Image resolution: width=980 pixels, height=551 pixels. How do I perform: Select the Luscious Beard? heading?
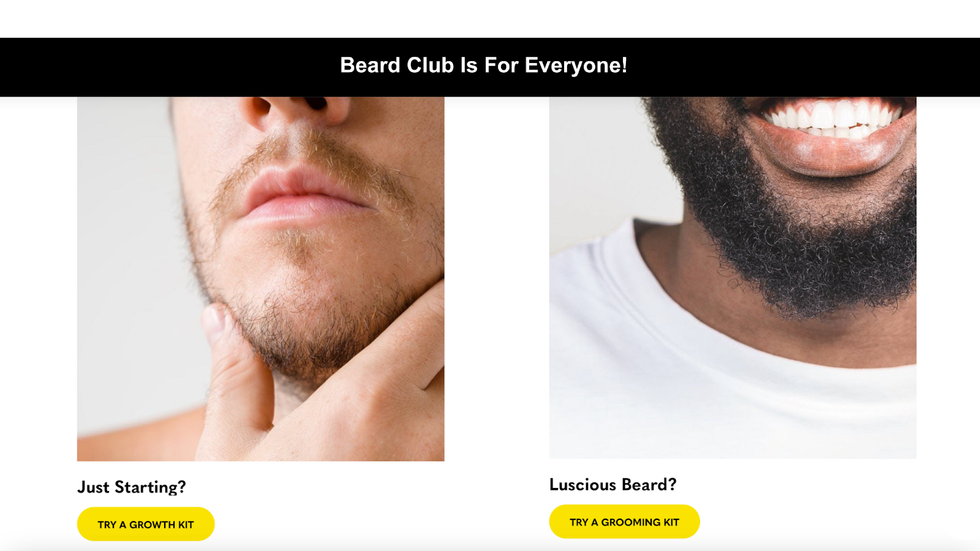(x=612, y=484)
